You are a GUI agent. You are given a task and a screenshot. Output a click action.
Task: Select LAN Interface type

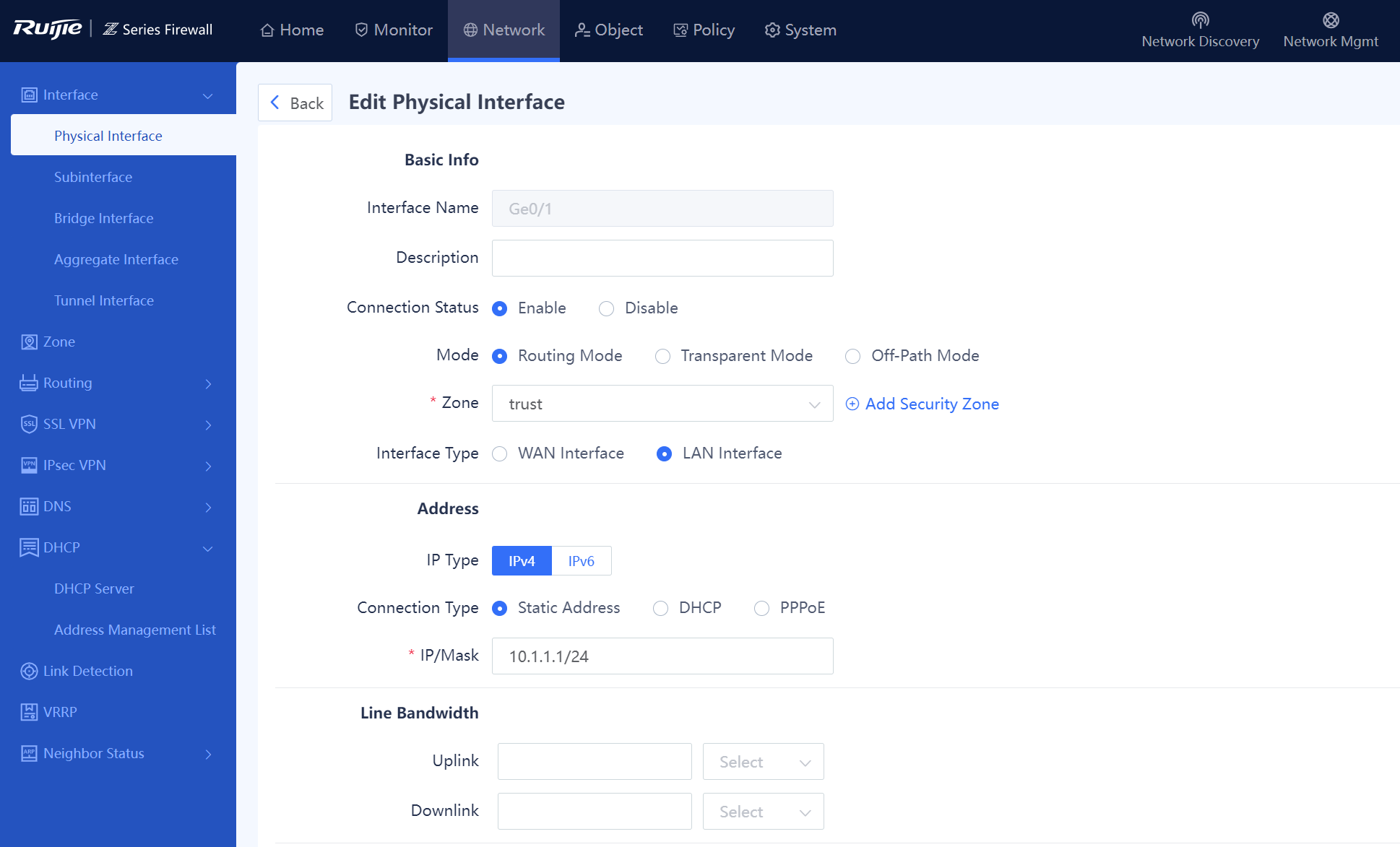664,453
